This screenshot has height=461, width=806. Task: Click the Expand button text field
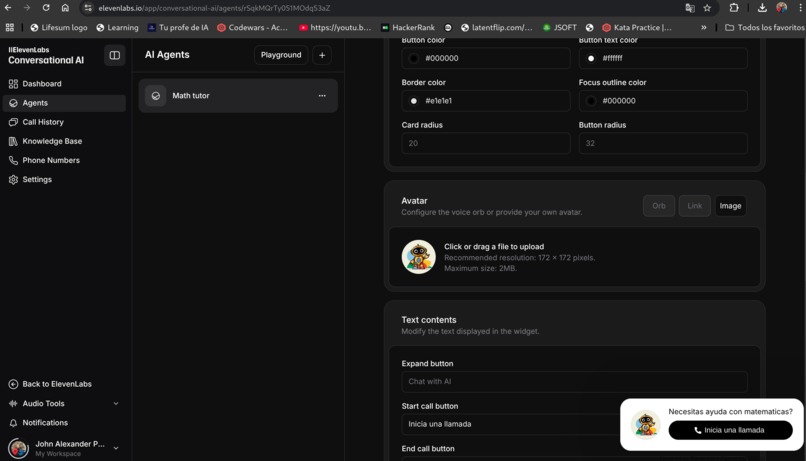pos(574,381)
